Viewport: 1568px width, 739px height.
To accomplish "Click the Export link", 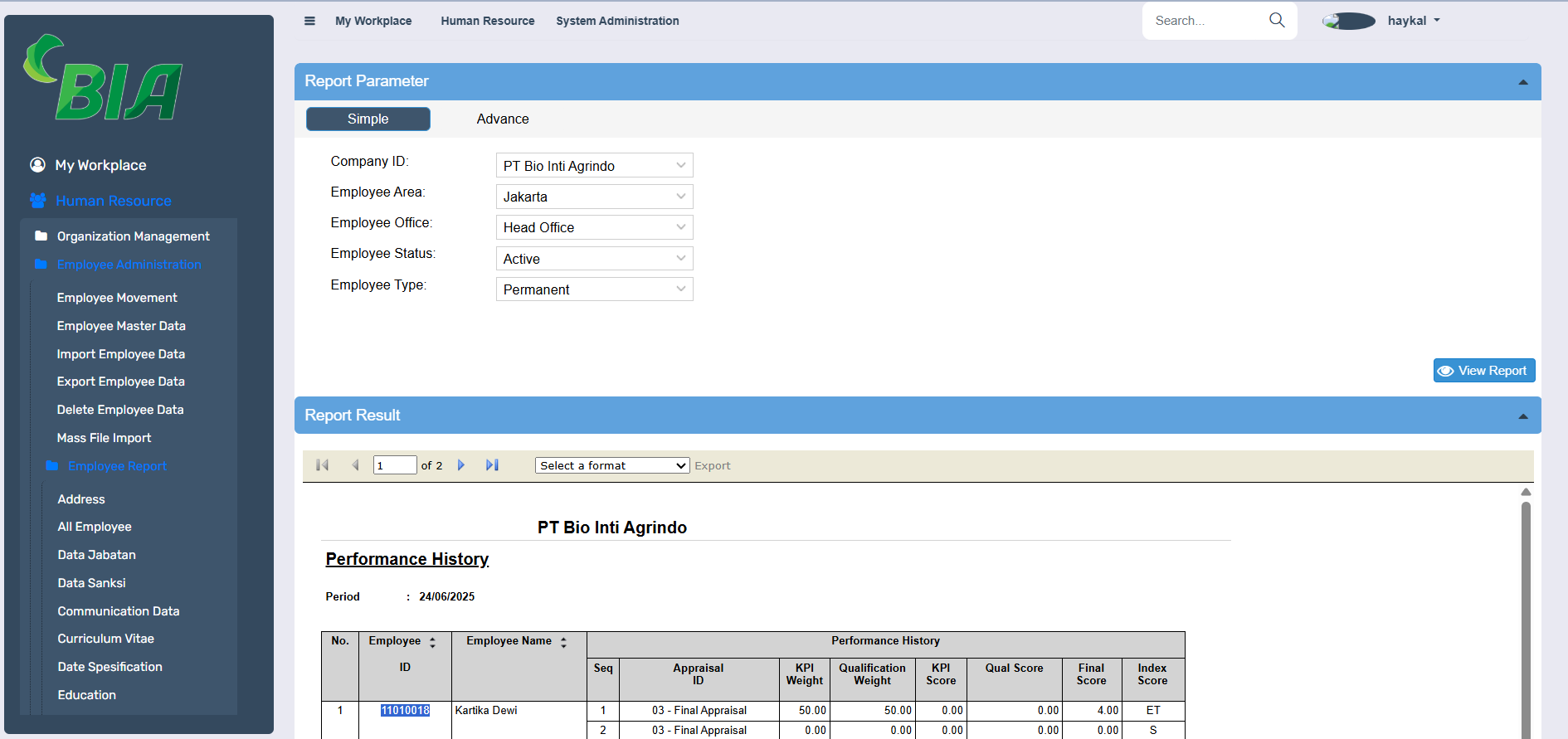I will coord(713,465).
